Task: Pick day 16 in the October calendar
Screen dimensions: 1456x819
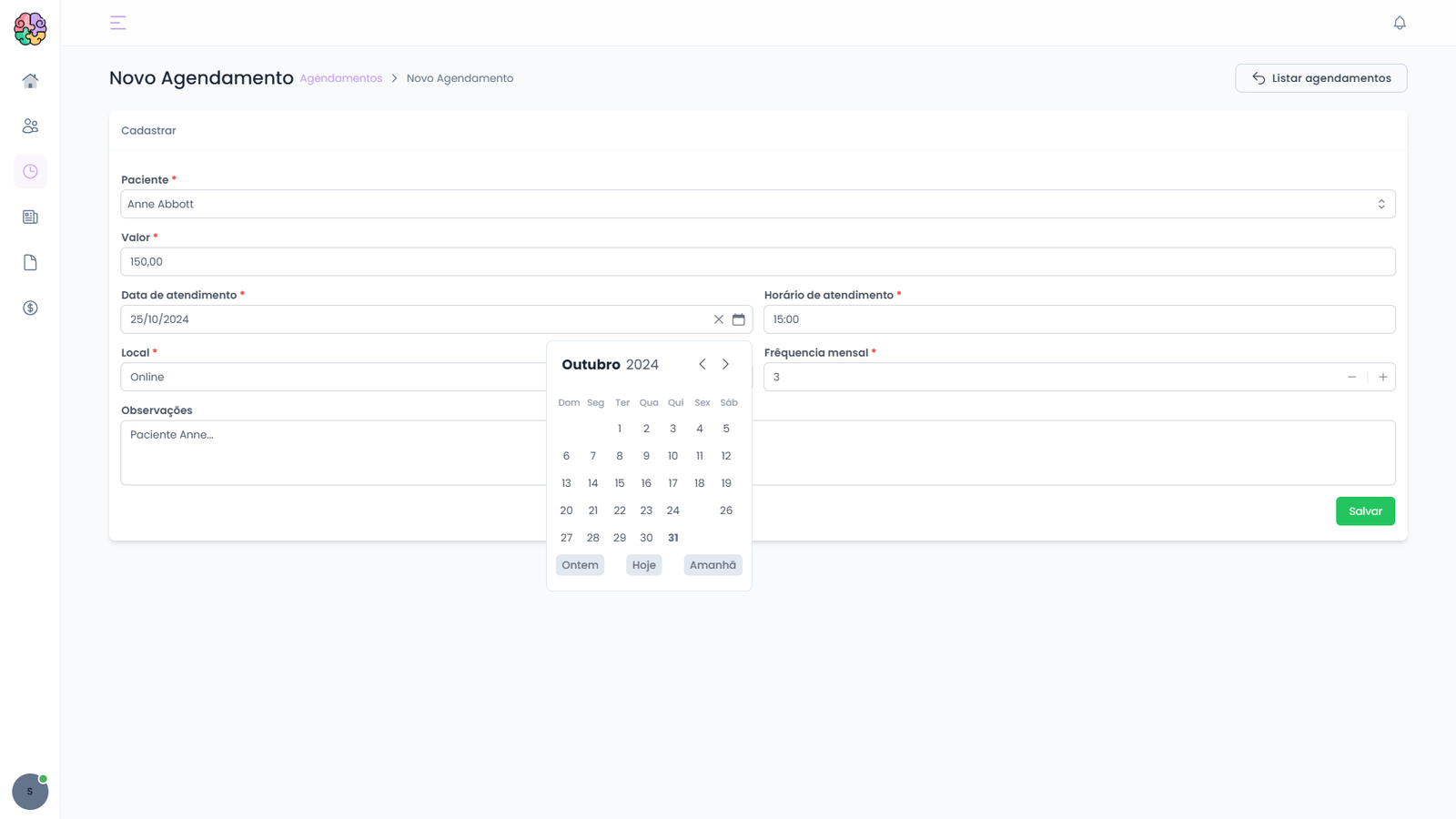Action: (x=646, y=483)
